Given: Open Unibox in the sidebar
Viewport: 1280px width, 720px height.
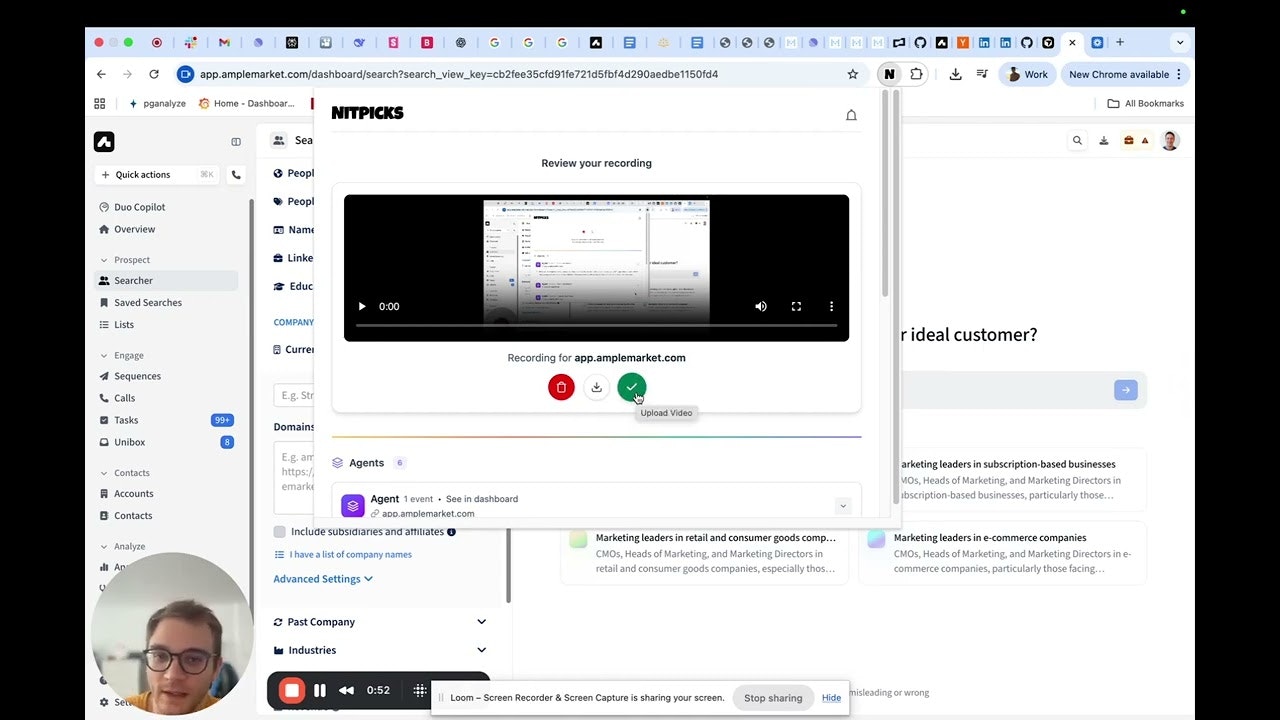Looking at the screenshot, I should (x=129, y=442).
